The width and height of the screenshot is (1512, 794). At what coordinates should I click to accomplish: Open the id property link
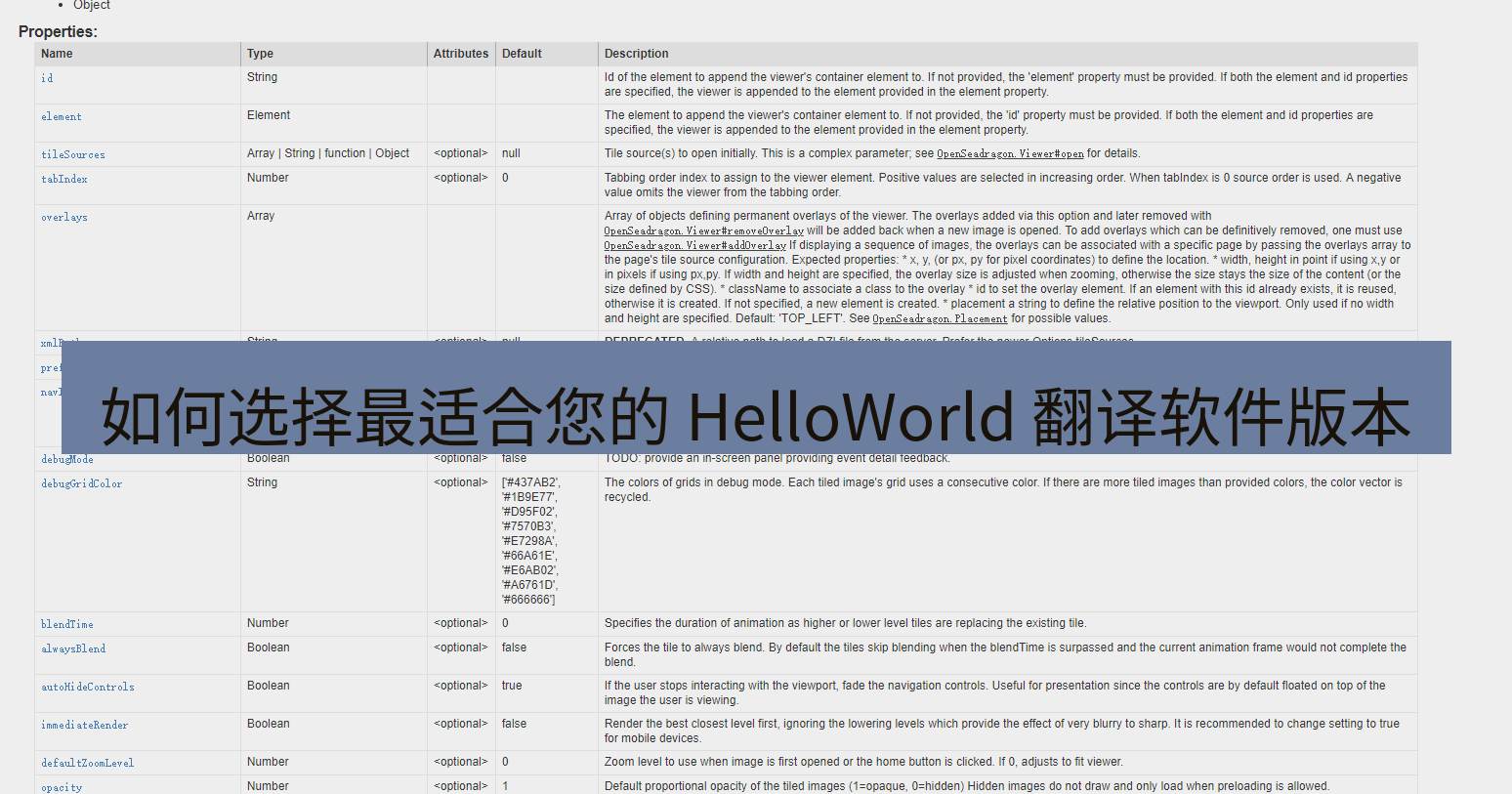point(47,78)
